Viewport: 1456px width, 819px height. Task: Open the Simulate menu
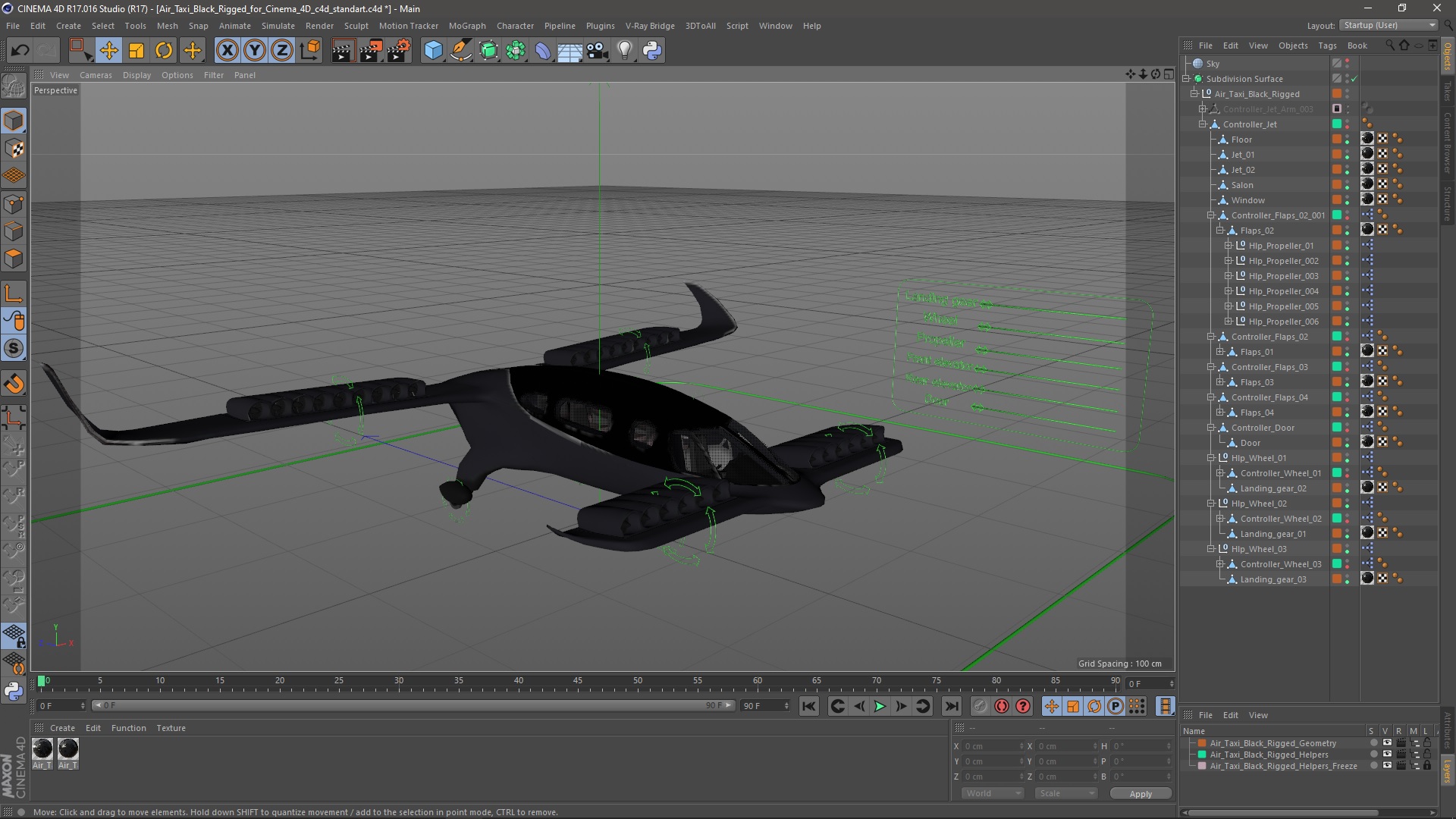278,26
